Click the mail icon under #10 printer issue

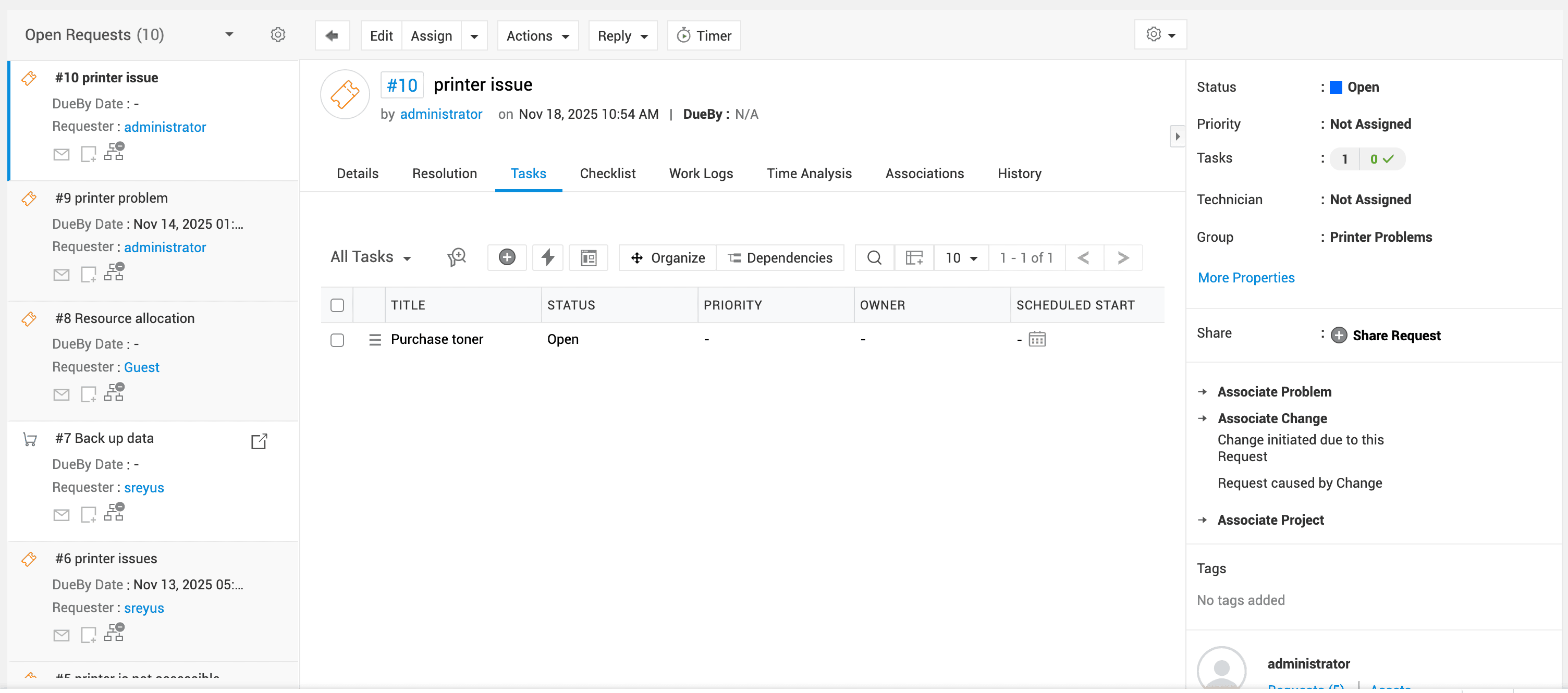click(62, 154)
